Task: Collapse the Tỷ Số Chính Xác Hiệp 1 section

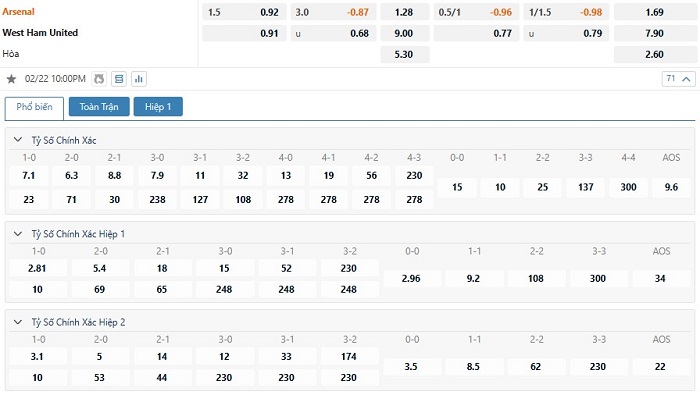Action: (18, 234)
